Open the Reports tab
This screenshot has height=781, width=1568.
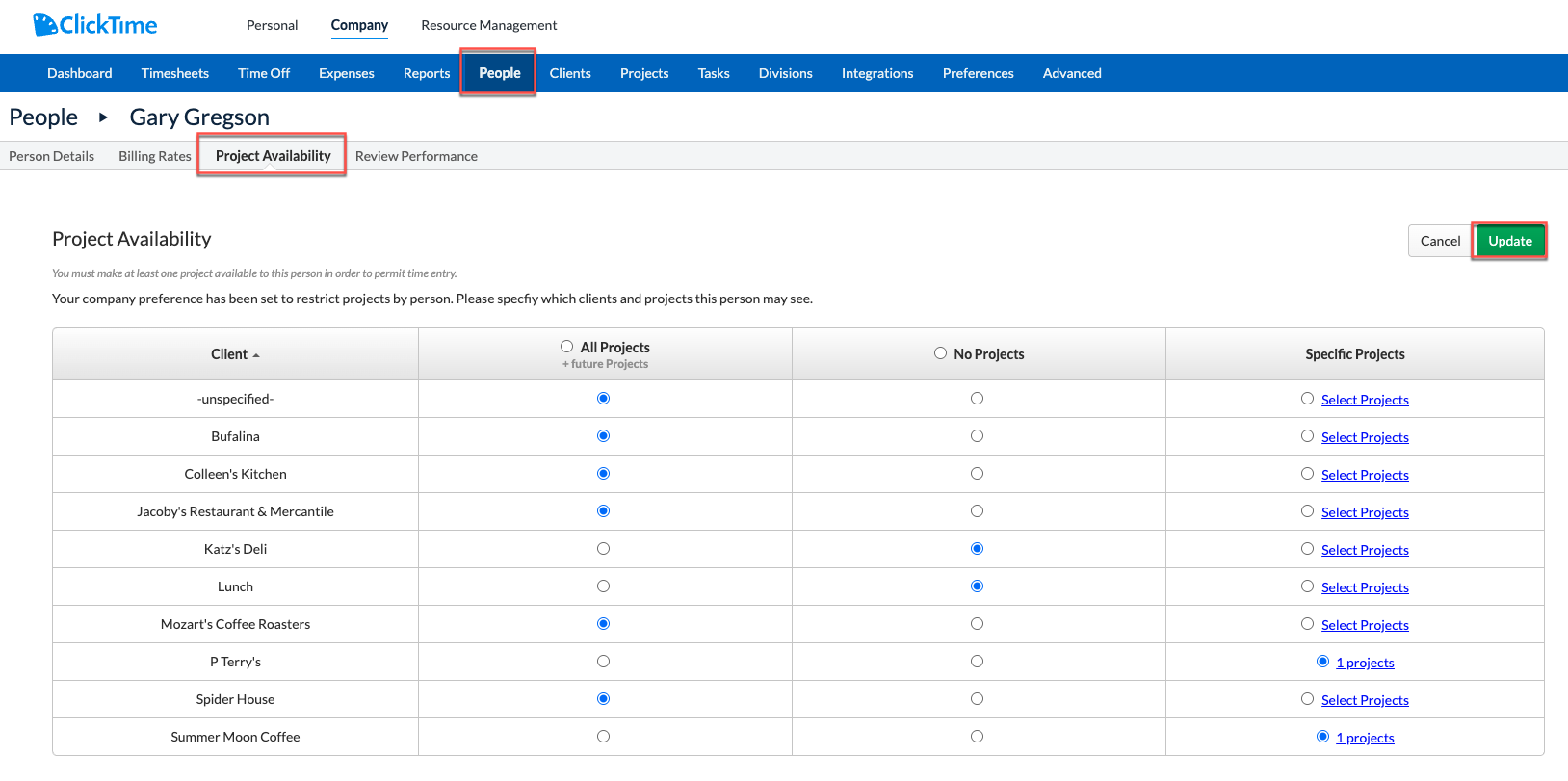tap(427, 73)
